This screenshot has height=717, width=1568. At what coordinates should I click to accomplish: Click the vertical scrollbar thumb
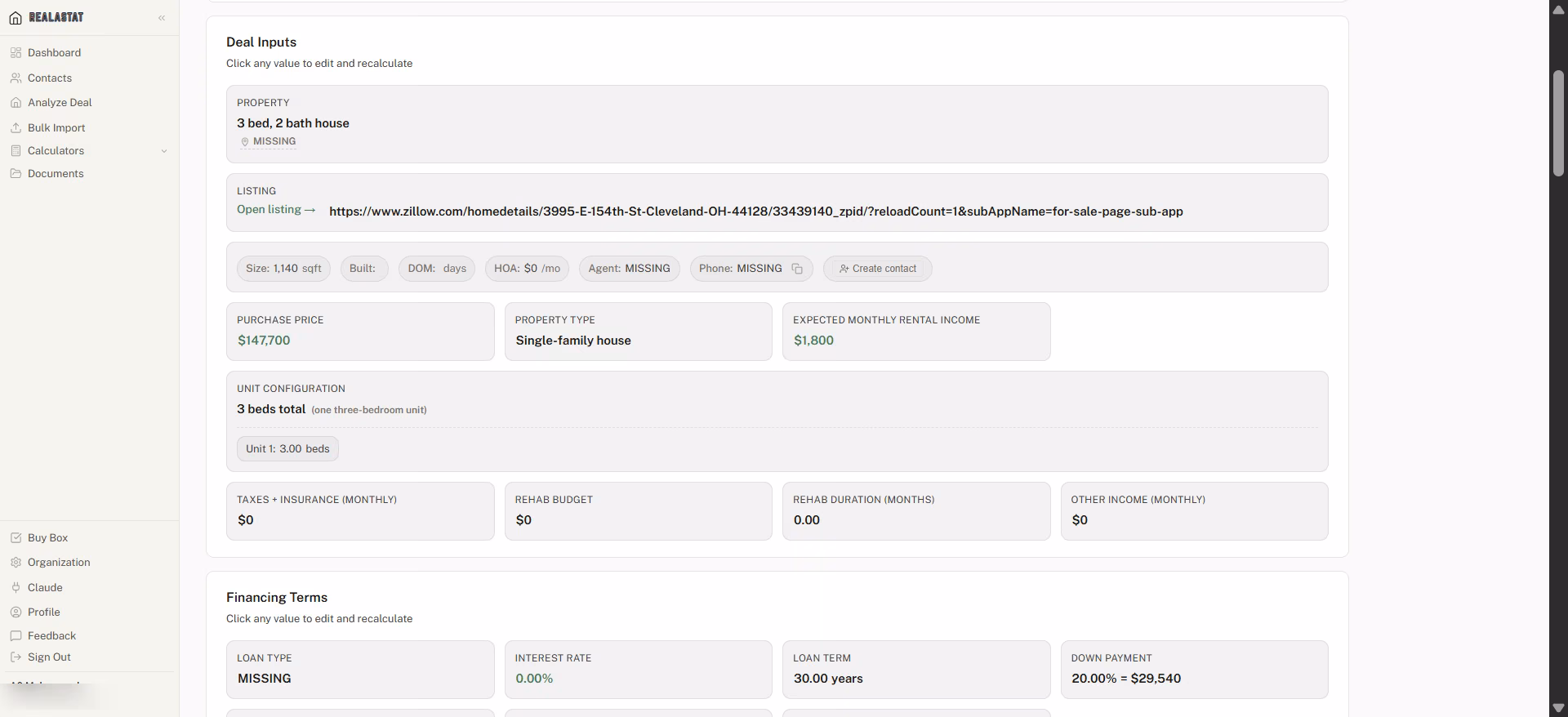(1558, 123)
